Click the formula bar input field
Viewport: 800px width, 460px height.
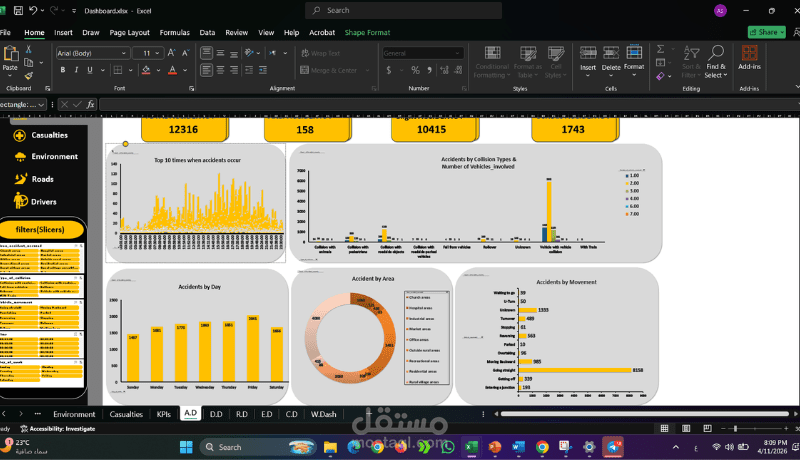(449, 105)
